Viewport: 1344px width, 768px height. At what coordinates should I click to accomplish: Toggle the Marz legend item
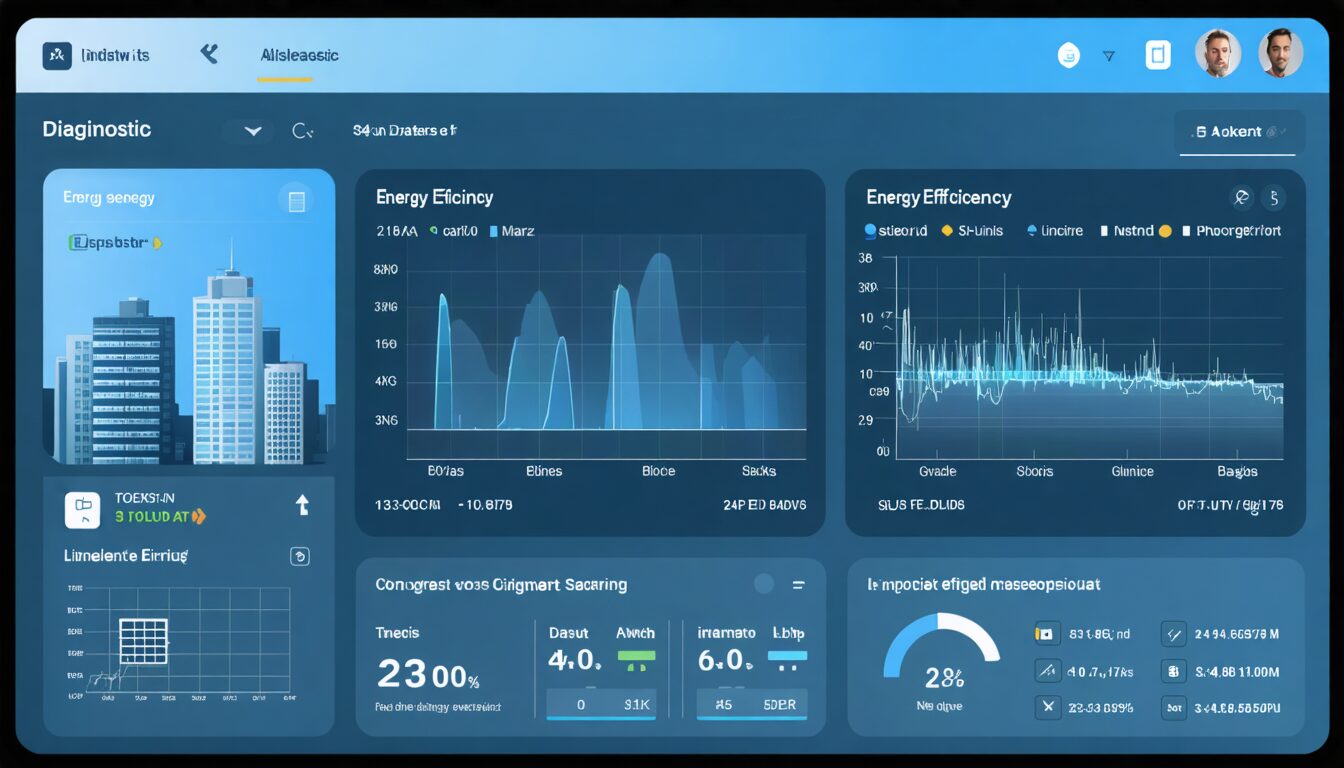(511, 231)
